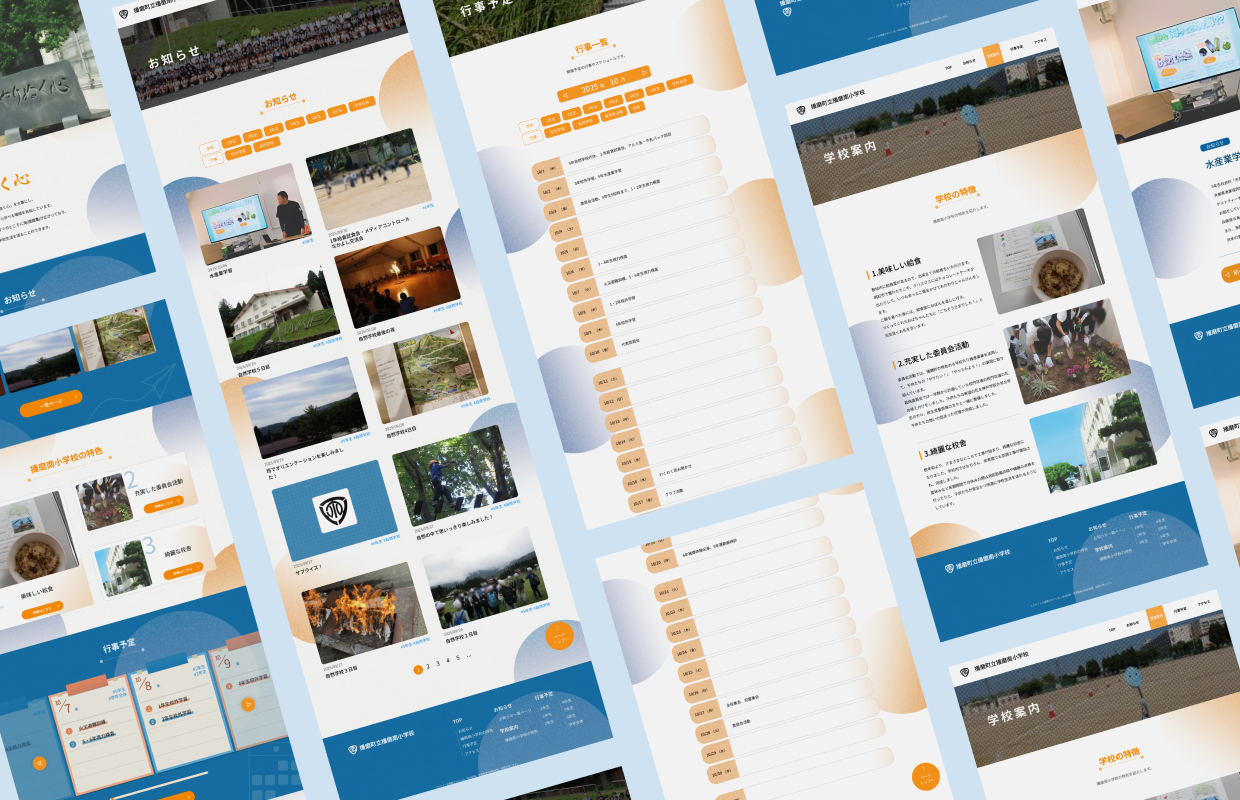Open the tree-climbing photo article
This screenshot has height=800, width=1240.
[x=455, y=473]
